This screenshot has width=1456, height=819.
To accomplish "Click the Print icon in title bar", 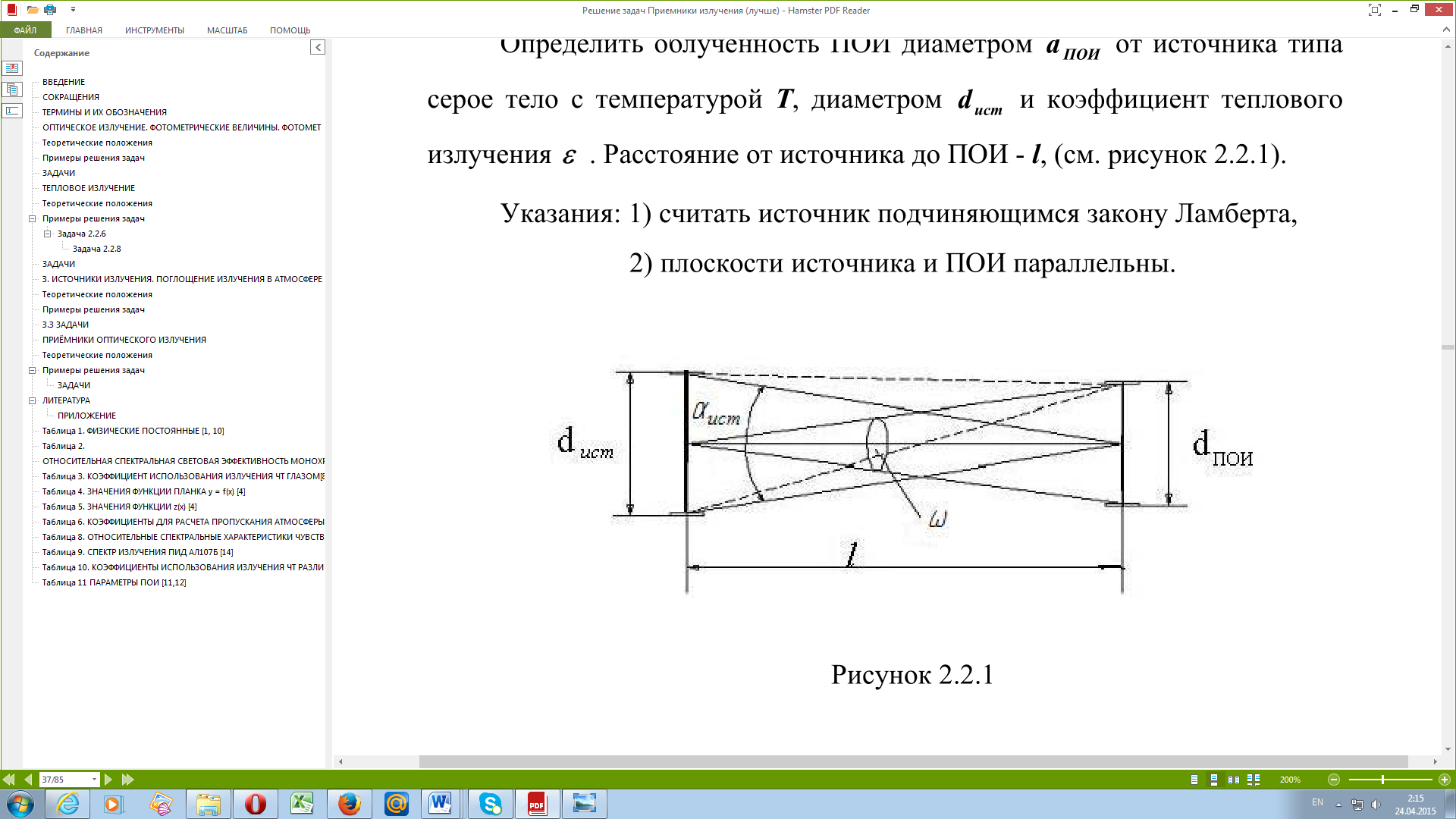I will click(x=50, y=10).
